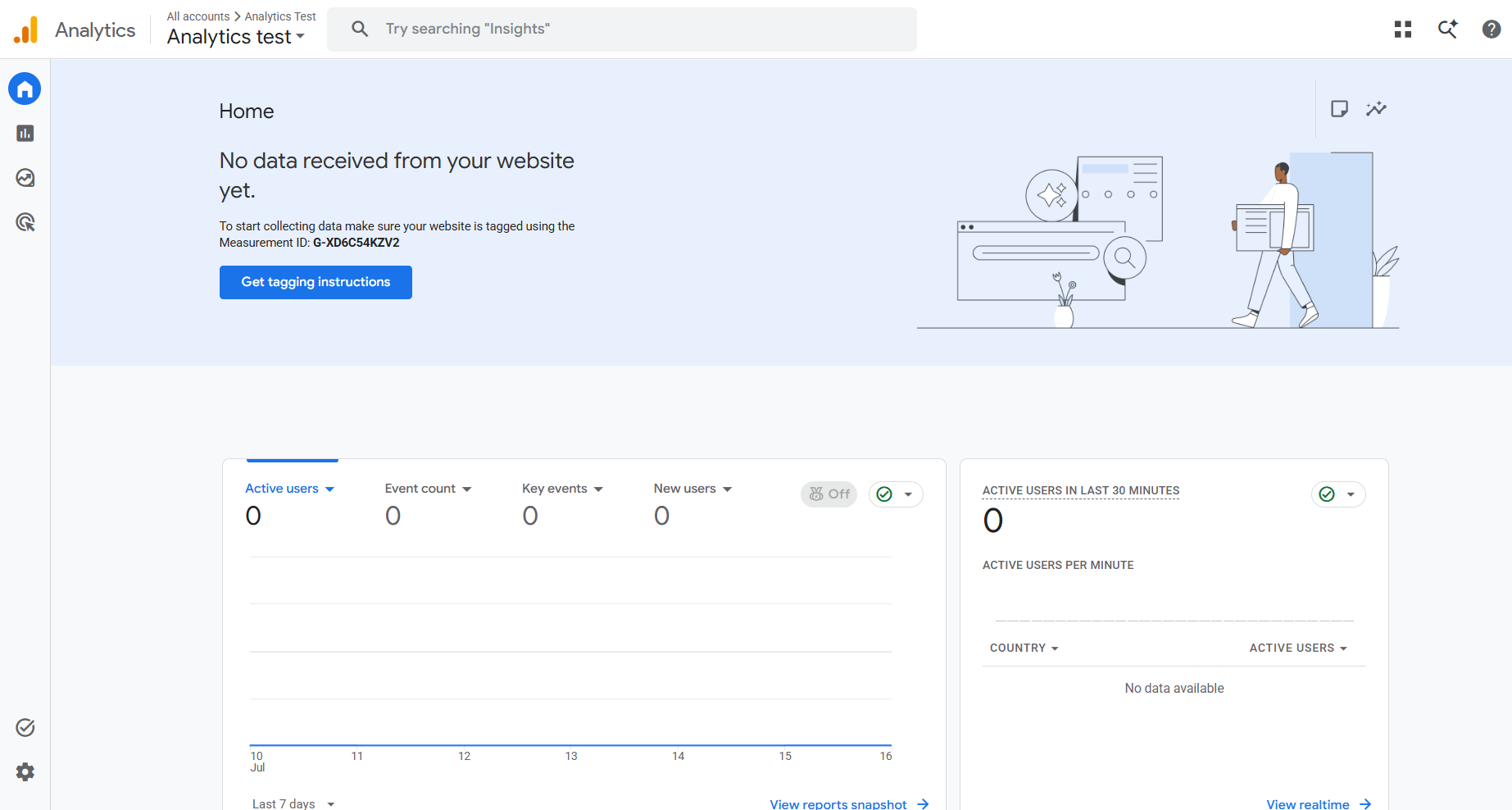Open the ACTIVE USERS column dropdown
The height and width of the screenshot is (810, 1512).
(x=1298, y=648)
